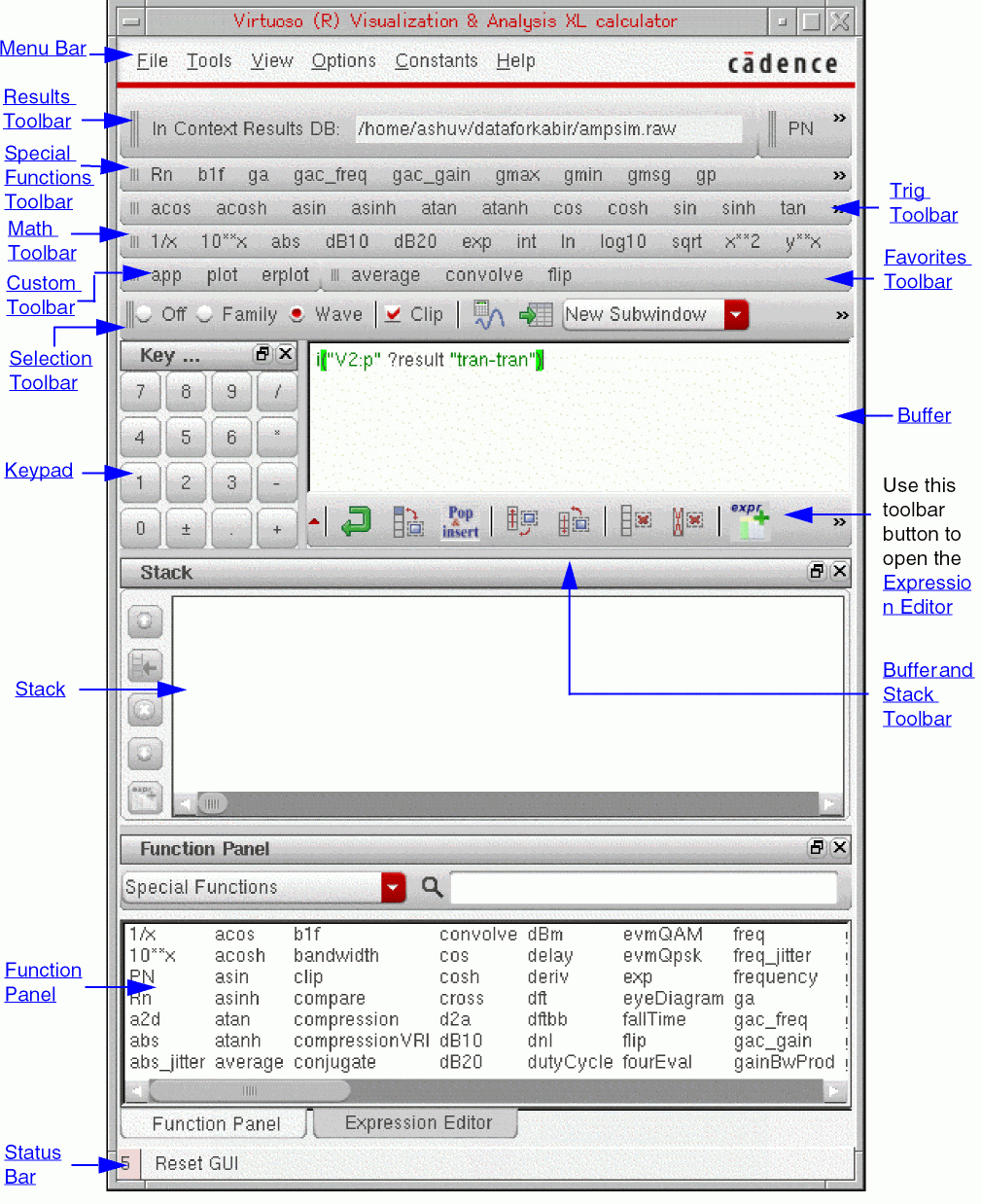
Task: Select Function Panel tab beside Expression Editor
Action: tap(216, 1123)
